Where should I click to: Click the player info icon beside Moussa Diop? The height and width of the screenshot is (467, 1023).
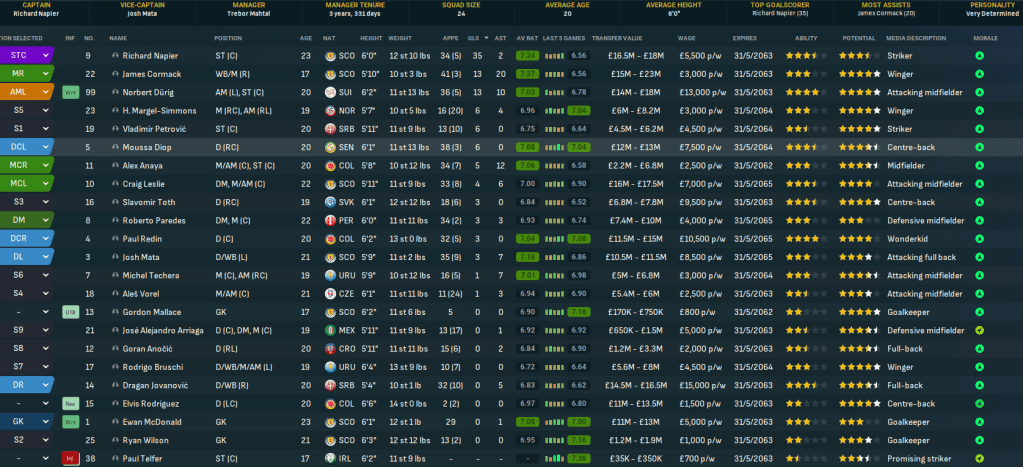pyautogui.click(x=115, y=147)
